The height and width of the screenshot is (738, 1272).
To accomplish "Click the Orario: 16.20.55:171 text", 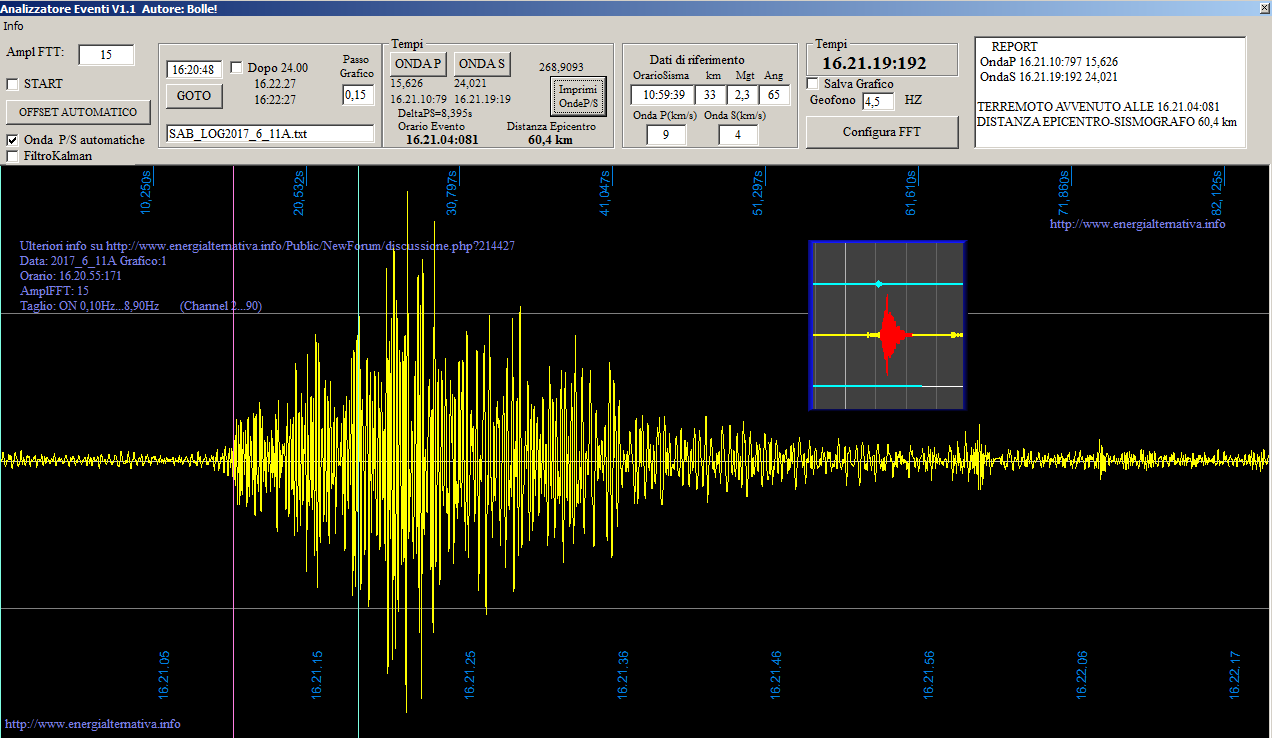I will pyautogui.click(x=71, y=276).
